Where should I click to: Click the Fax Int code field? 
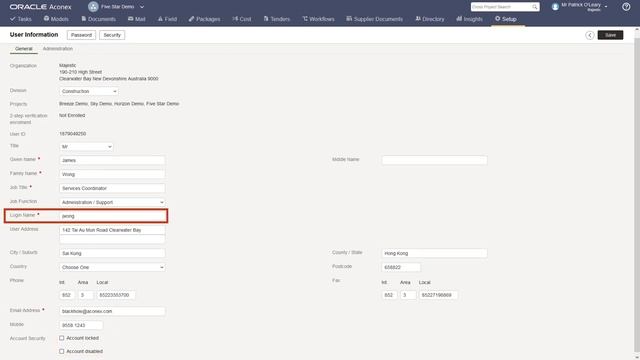(x=389, y=295)
